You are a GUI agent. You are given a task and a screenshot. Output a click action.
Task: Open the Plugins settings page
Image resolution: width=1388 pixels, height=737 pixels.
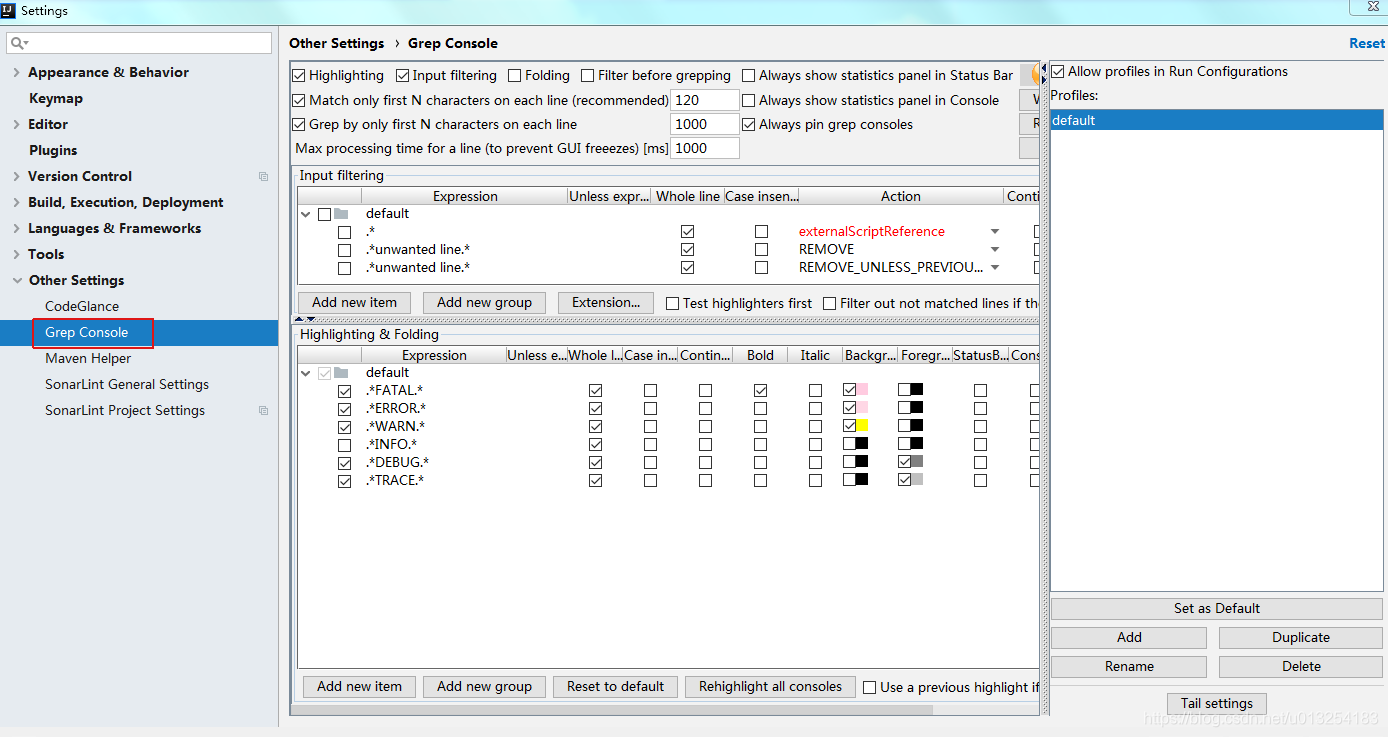53,150
